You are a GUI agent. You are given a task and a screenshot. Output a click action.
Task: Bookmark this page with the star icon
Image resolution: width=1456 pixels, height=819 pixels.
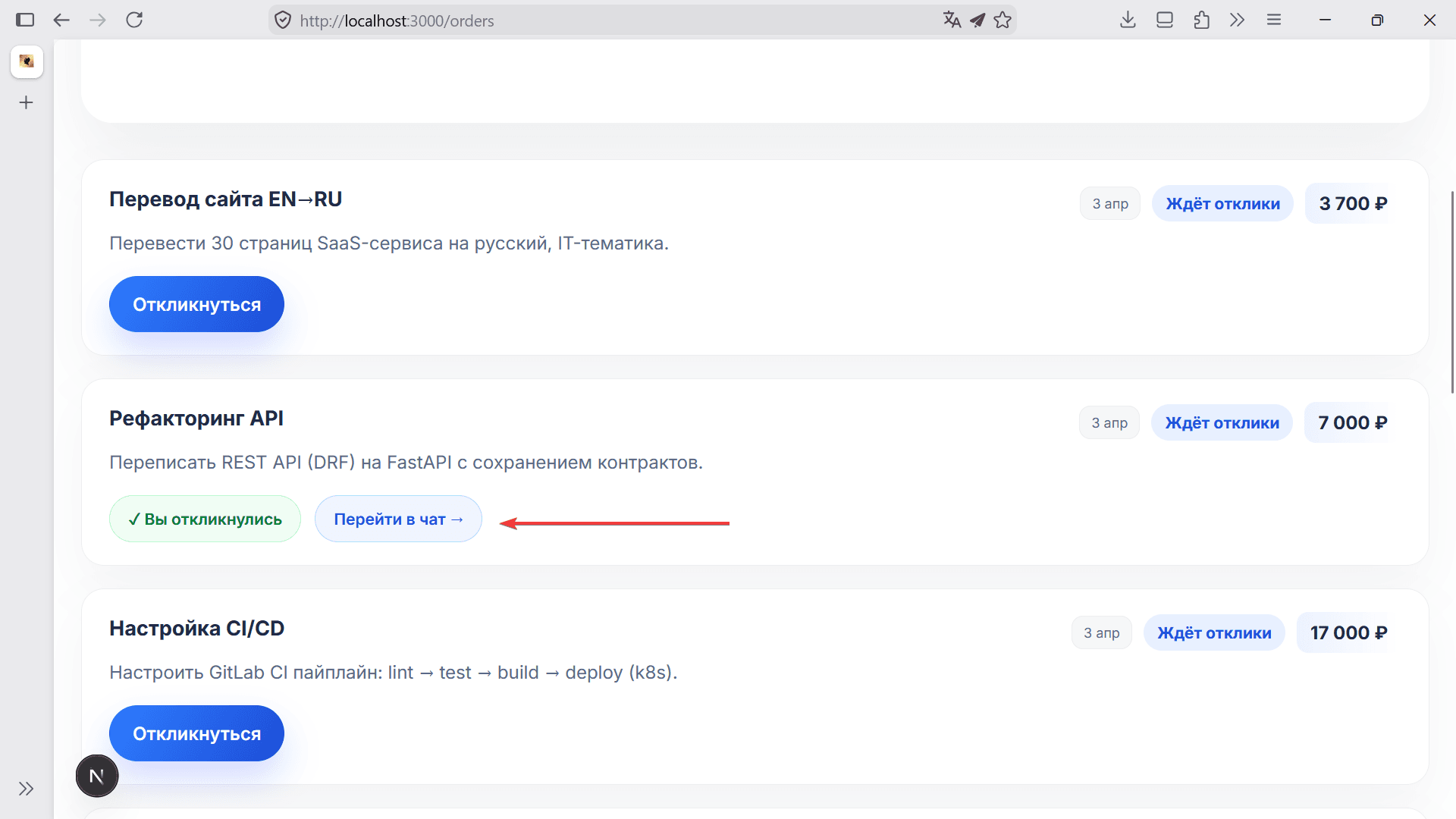coord(1003,20)
